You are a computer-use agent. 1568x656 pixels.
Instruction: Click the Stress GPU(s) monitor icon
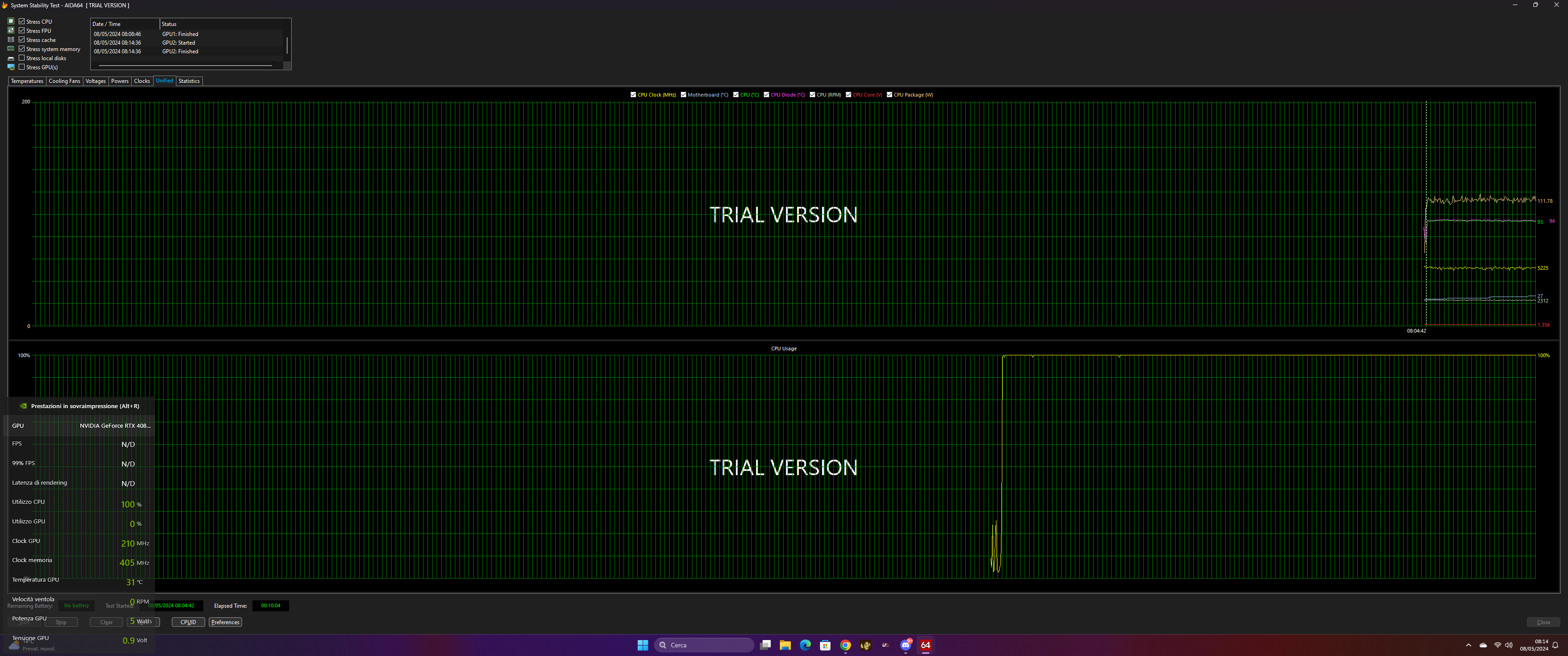tap(10, 67)
